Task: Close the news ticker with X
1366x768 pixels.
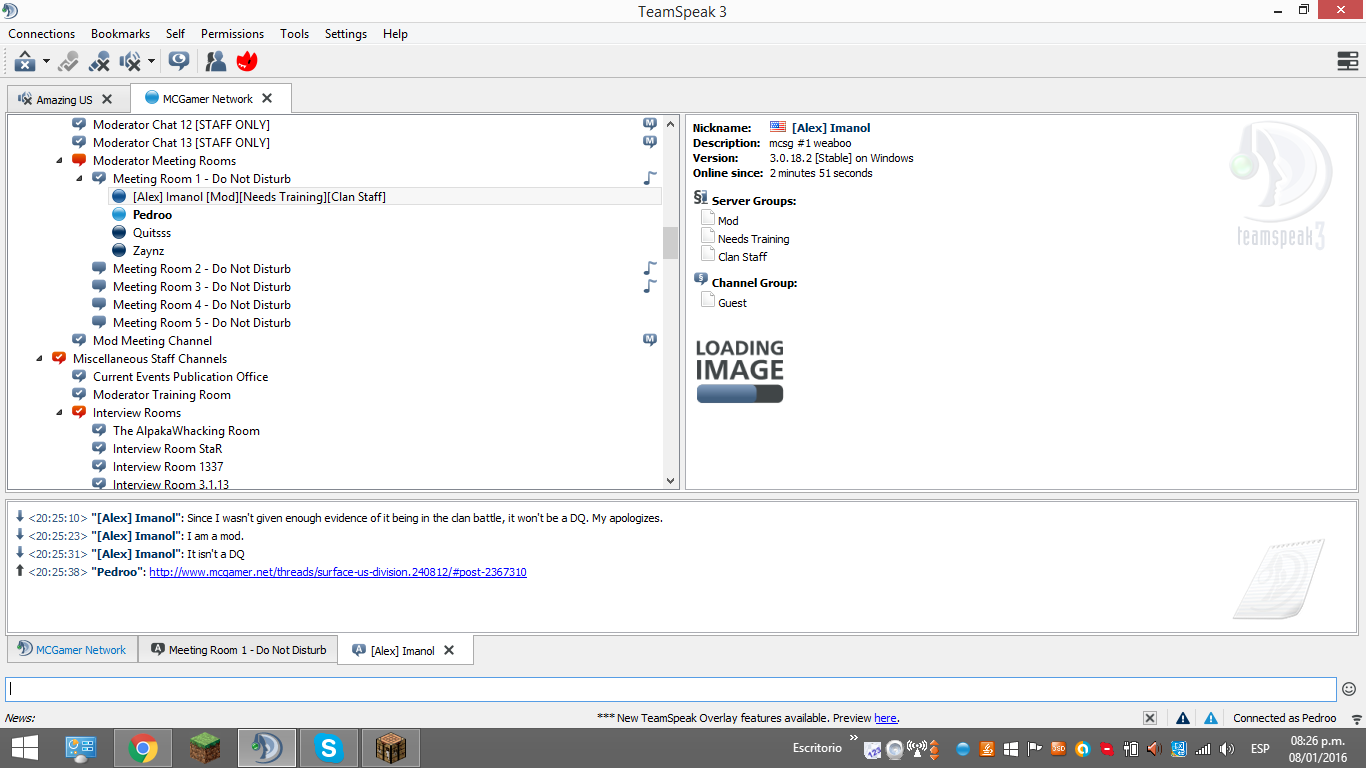Action: 1150,718
